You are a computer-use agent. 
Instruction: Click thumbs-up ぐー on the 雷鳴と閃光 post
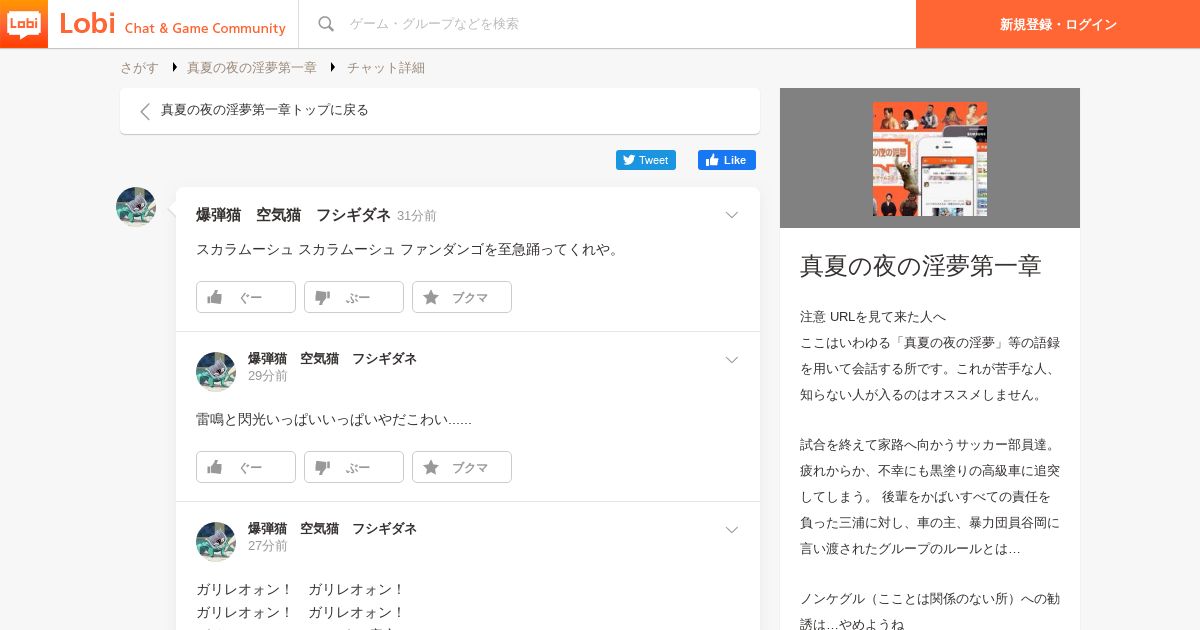pyautogui.click(x=246, y=467)
